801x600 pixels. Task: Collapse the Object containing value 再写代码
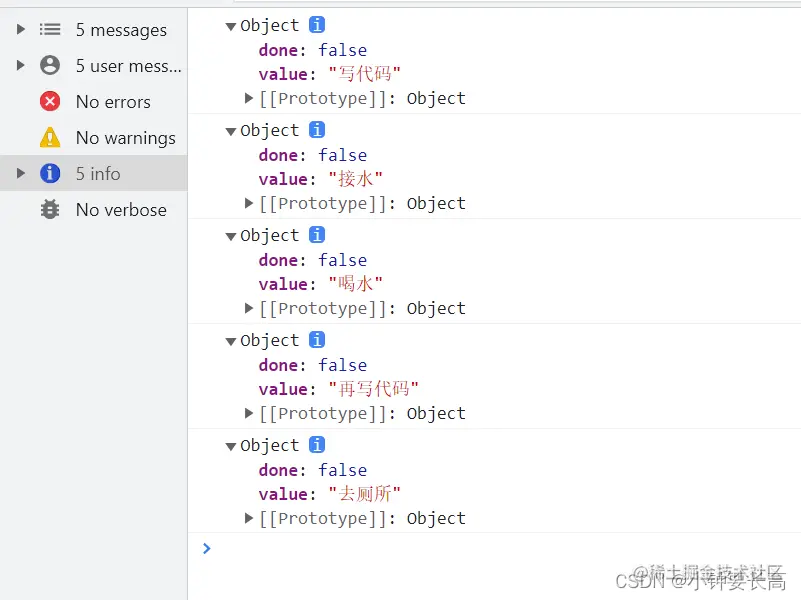pos(231,341)
